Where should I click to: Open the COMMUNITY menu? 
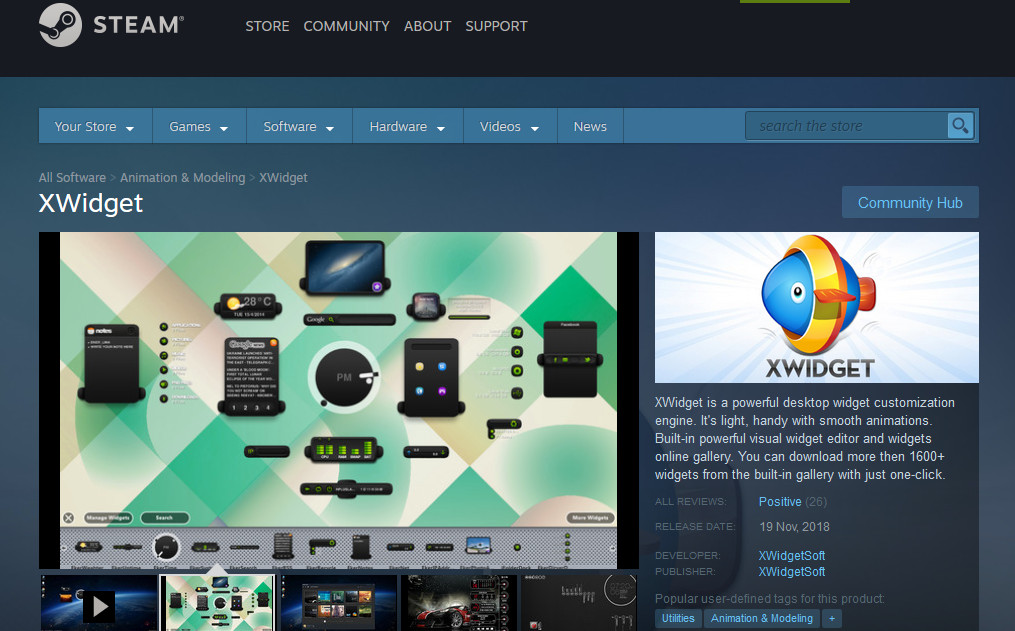[x=346, y=27]
